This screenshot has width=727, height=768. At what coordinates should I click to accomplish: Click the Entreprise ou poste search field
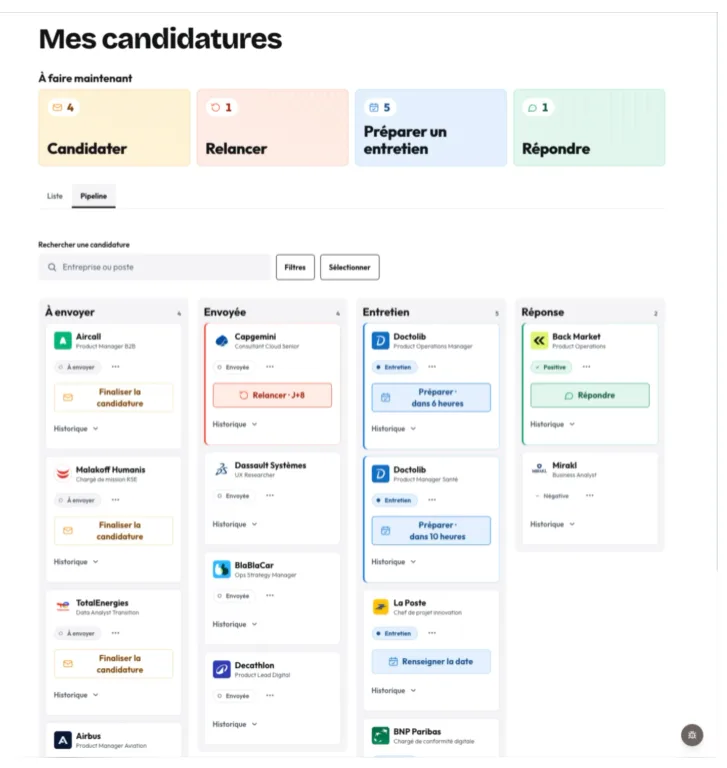(154, 267)
